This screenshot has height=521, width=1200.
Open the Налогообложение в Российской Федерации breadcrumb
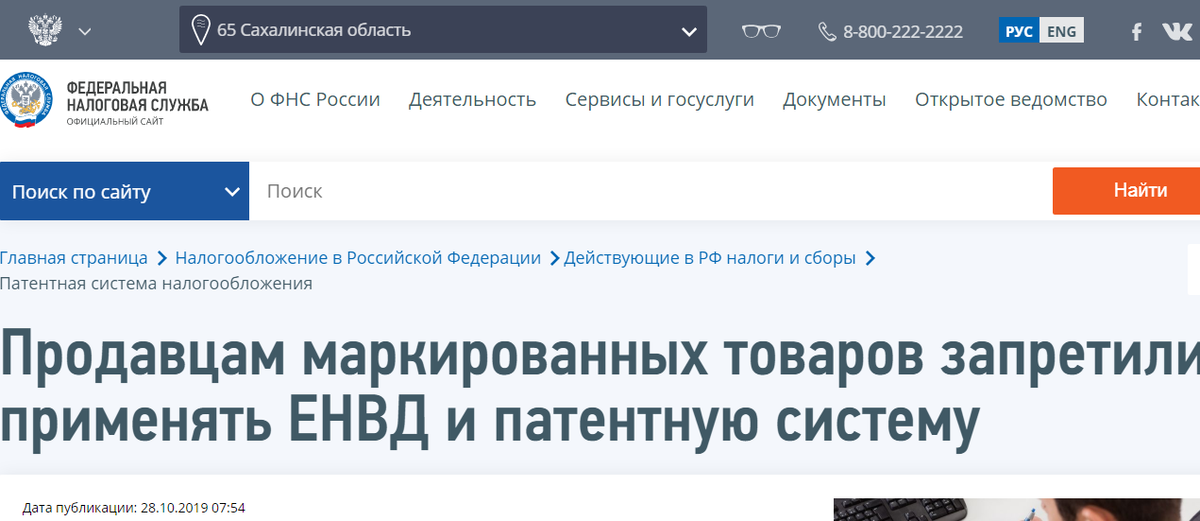pyautogui.click(x=358, y=258)
